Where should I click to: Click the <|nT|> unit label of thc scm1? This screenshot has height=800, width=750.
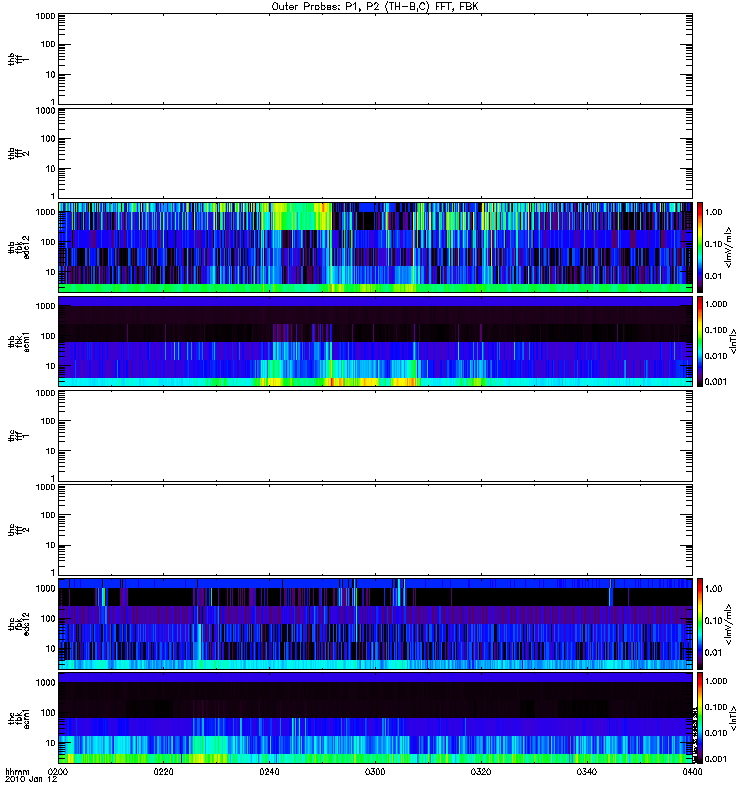[734, 718]
